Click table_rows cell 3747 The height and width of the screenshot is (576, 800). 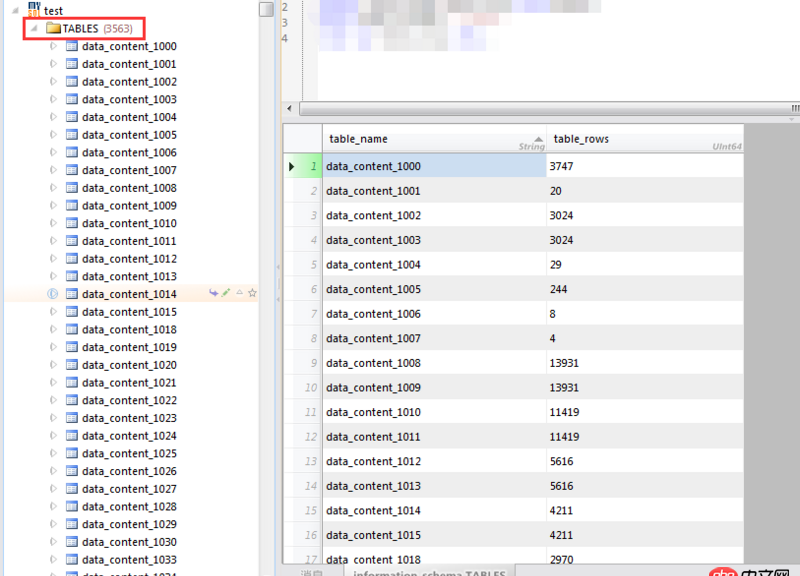[x=645, y=166]
